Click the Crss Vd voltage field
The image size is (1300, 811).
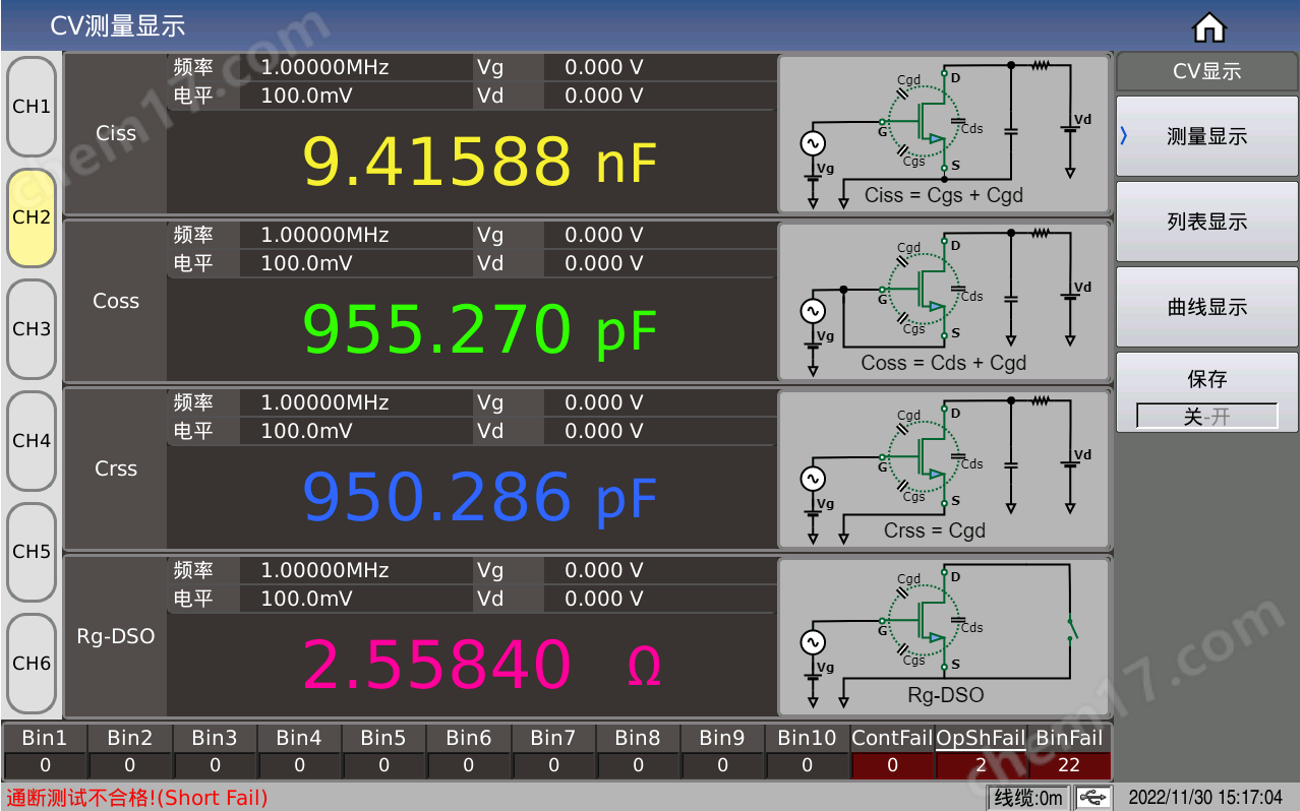[603, 431]
